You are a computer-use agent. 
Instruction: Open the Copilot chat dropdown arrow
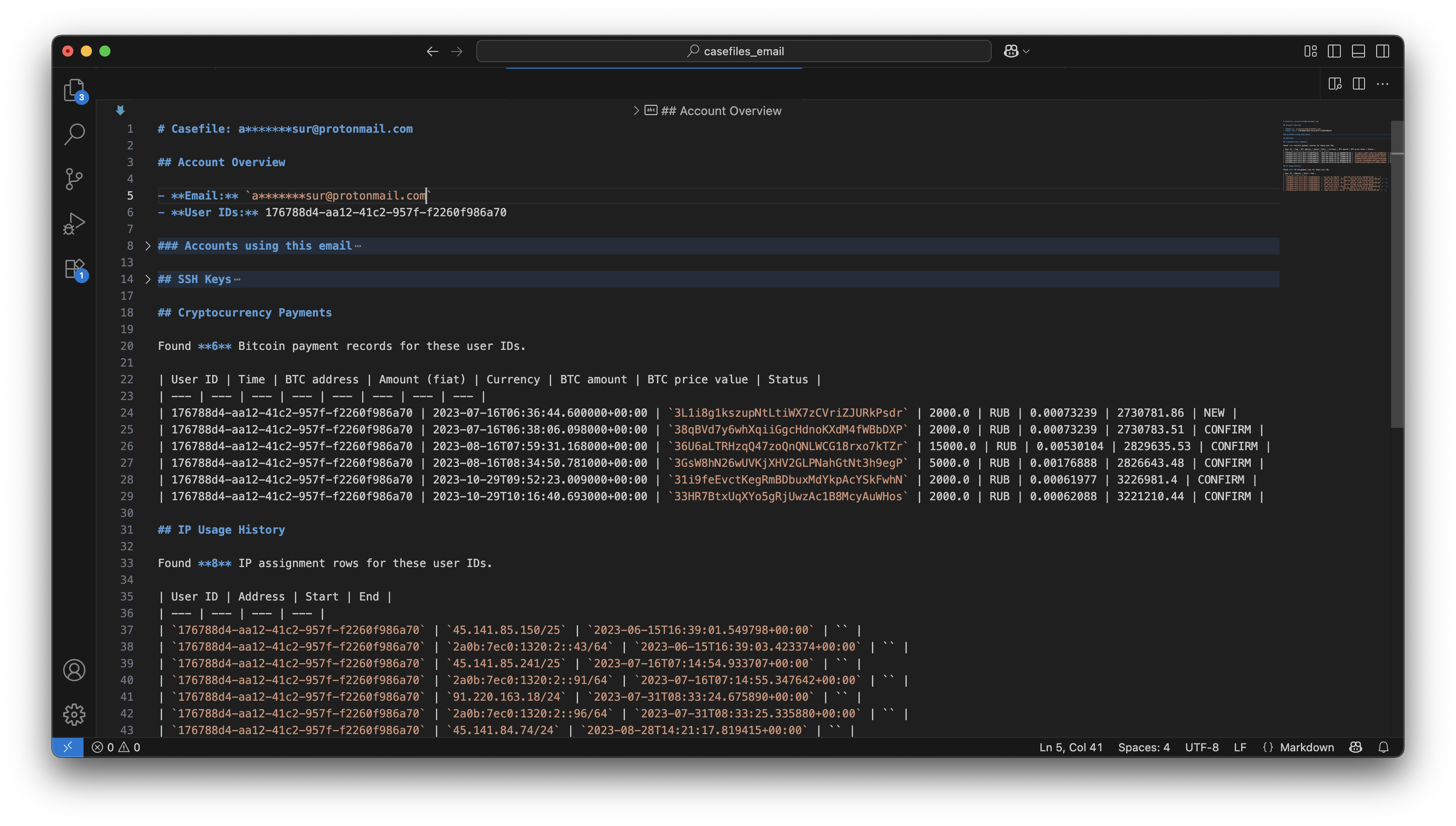[x=1026, y=51]
